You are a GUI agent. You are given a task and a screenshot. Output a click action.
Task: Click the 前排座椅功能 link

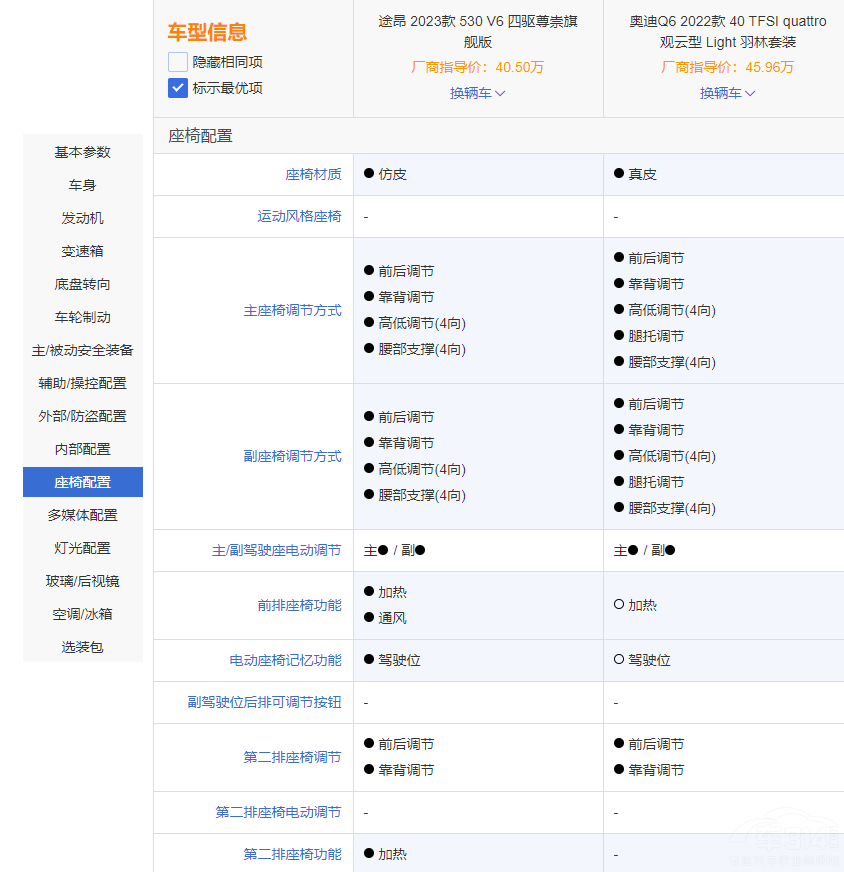click(x=299, y=605)
